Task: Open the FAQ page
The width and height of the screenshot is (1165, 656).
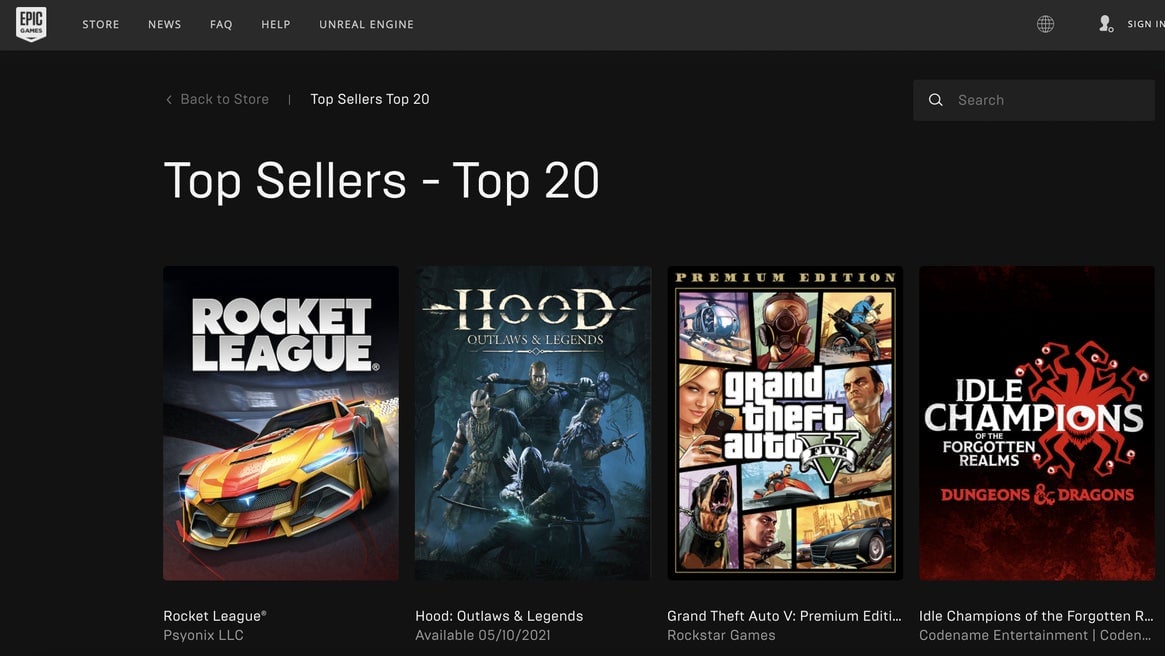Action: point(220,24)
